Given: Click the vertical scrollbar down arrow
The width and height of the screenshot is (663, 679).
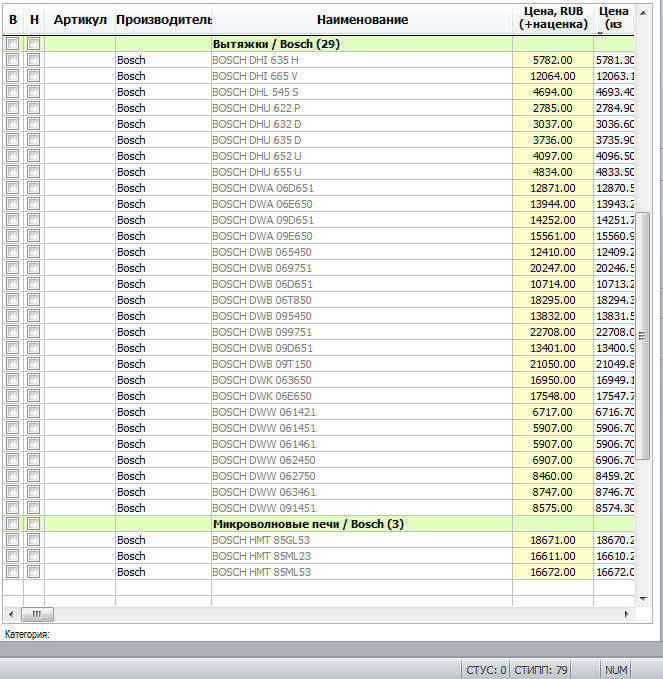Looking at the screenshot, I should 643,599.
